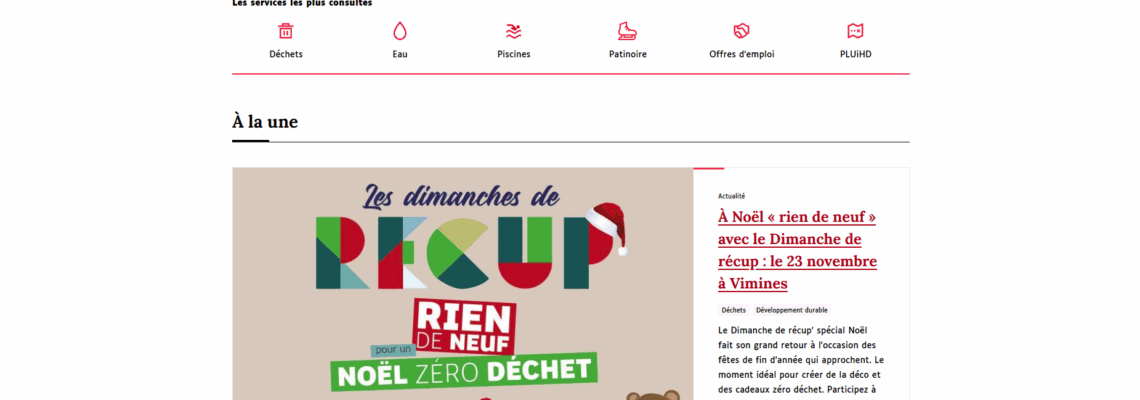
Task: Click the Noël Zéro Déchet green banner
Action: click(x=464, y=371)
